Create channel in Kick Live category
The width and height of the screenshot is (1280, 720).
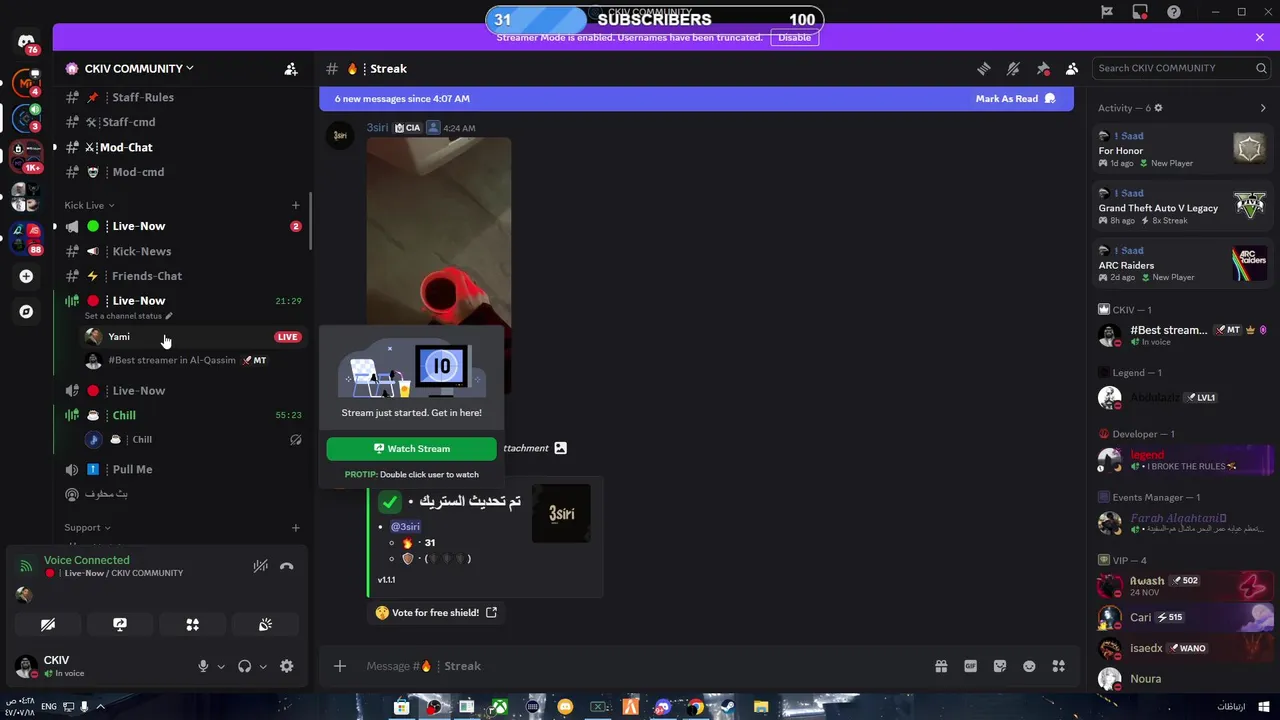(x=295, y=205)
